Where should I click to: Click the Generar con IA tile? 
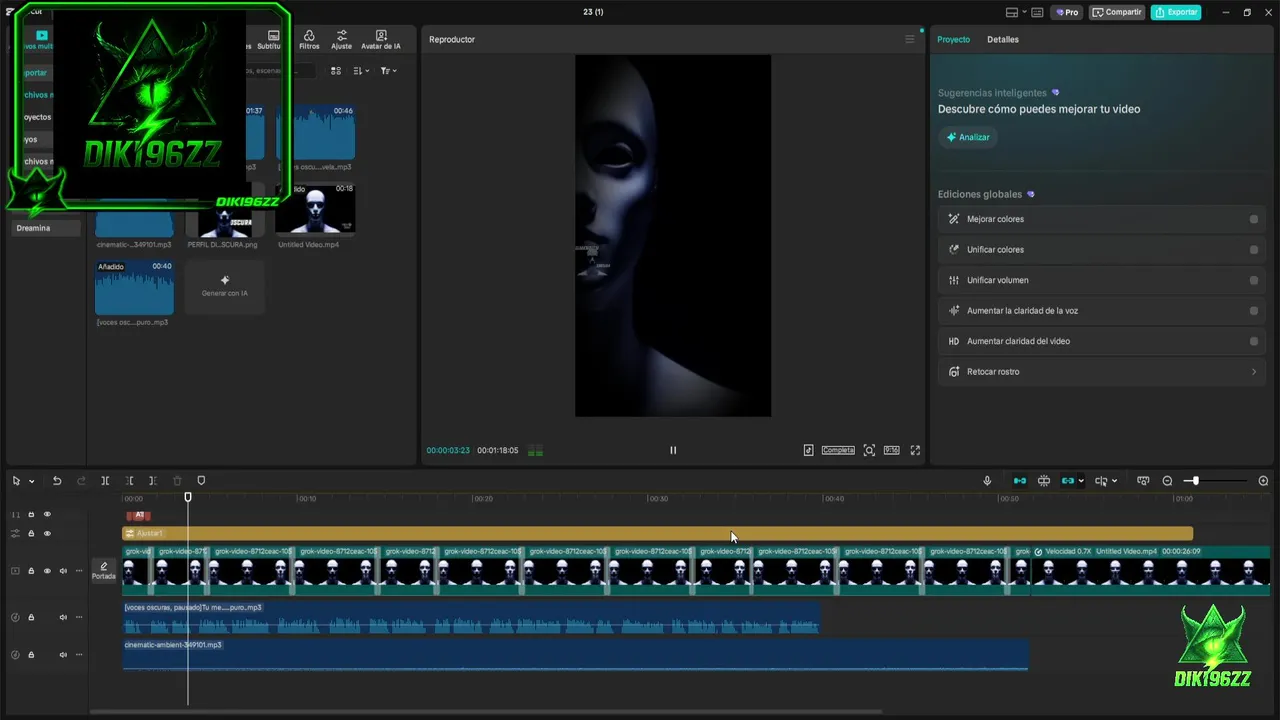pos(224,287)
